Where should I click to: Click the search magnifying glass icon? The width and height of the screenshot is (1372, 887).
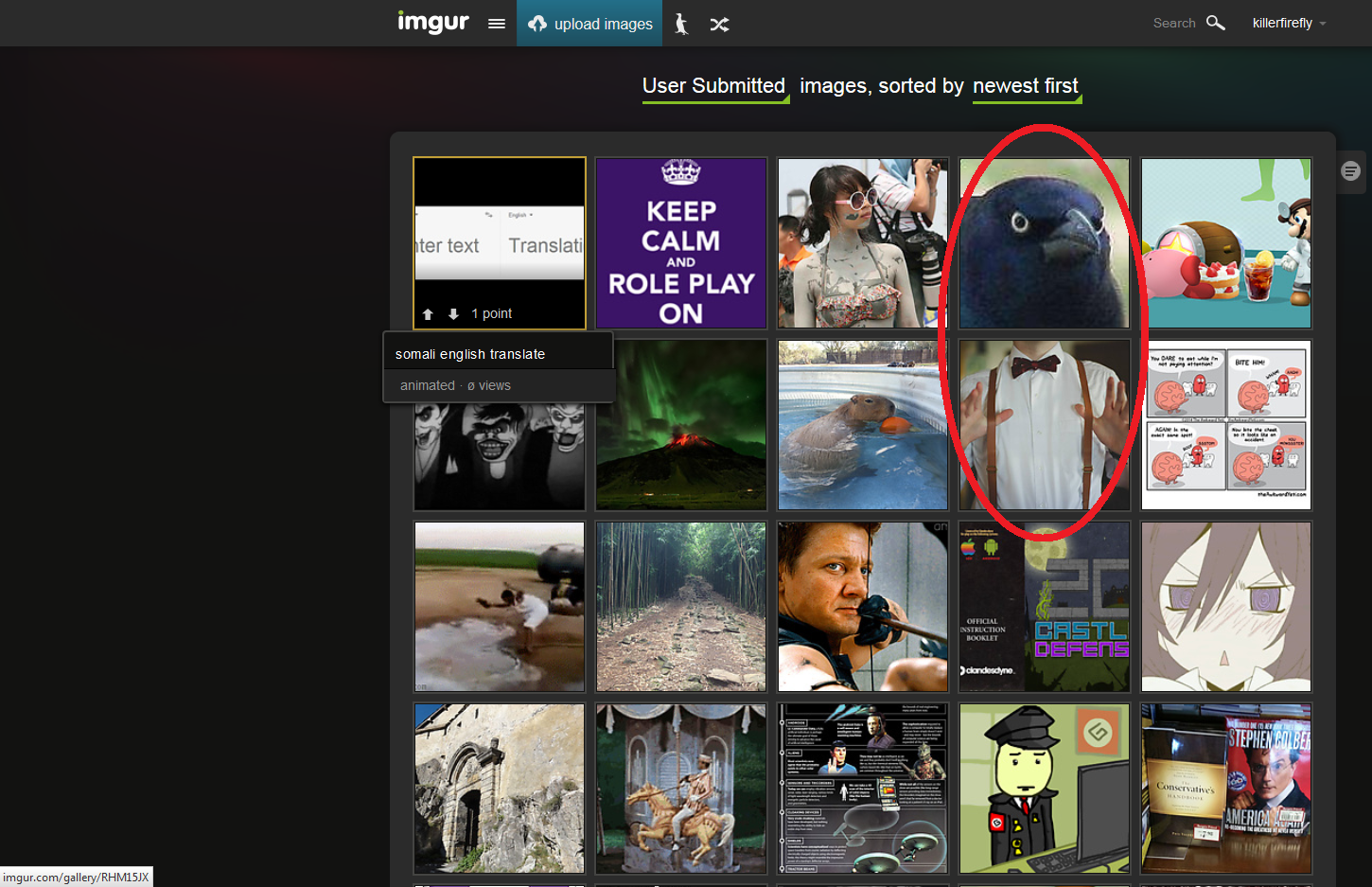1216,23
